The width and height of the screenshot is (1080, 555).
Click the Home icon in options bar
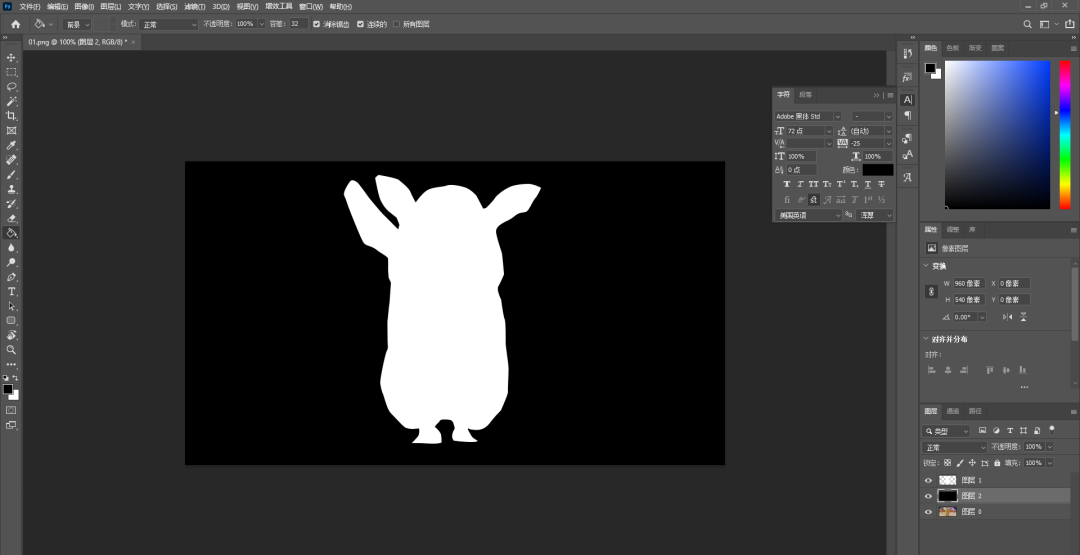[15, 24]
